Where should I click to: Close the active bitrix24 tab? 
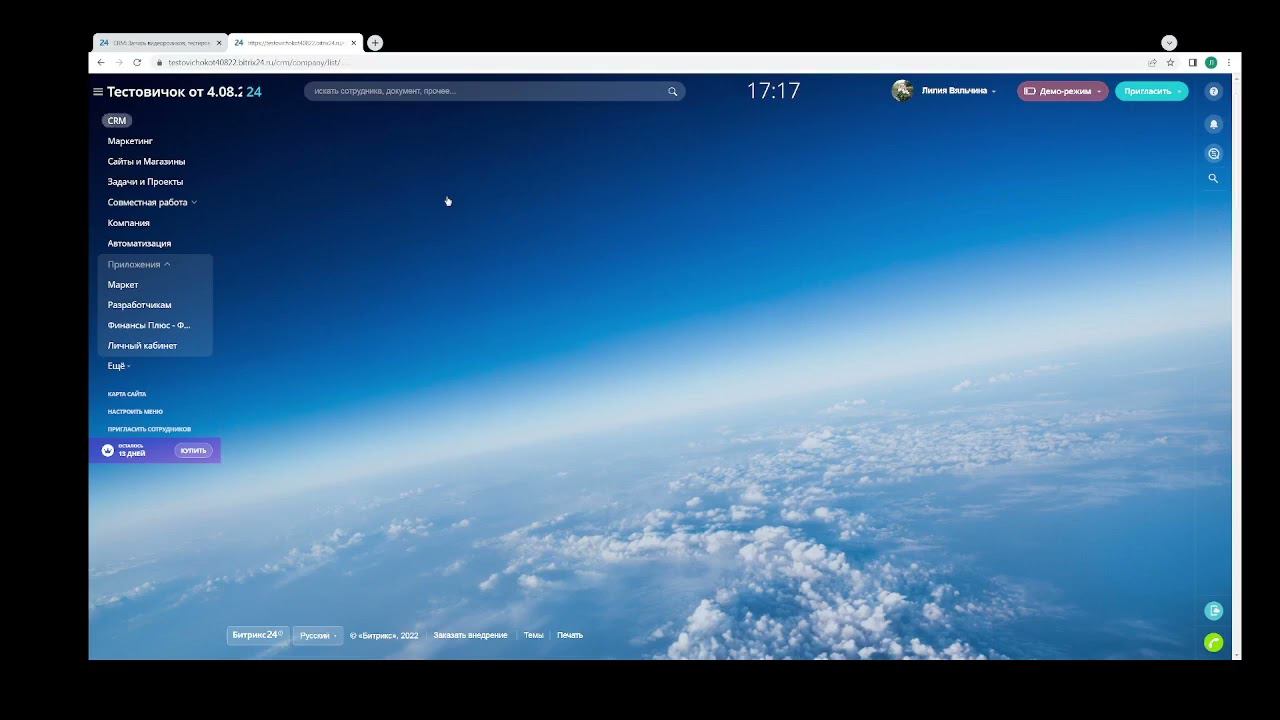(x=354, y=43)
